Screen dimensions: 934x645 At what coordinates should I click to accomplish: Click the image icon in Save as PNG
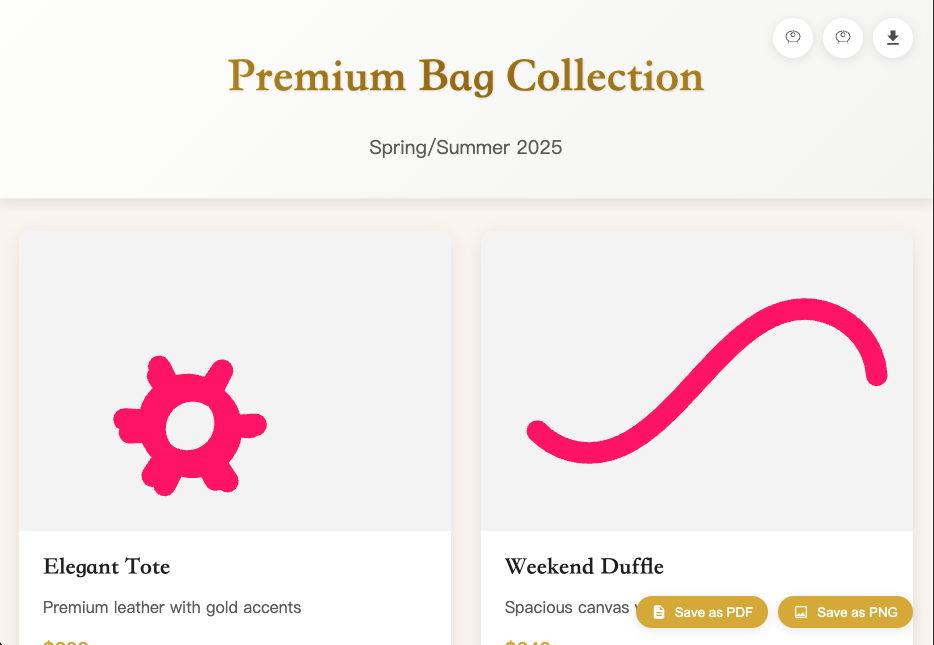pyautogui.click(x=801, y=612)
